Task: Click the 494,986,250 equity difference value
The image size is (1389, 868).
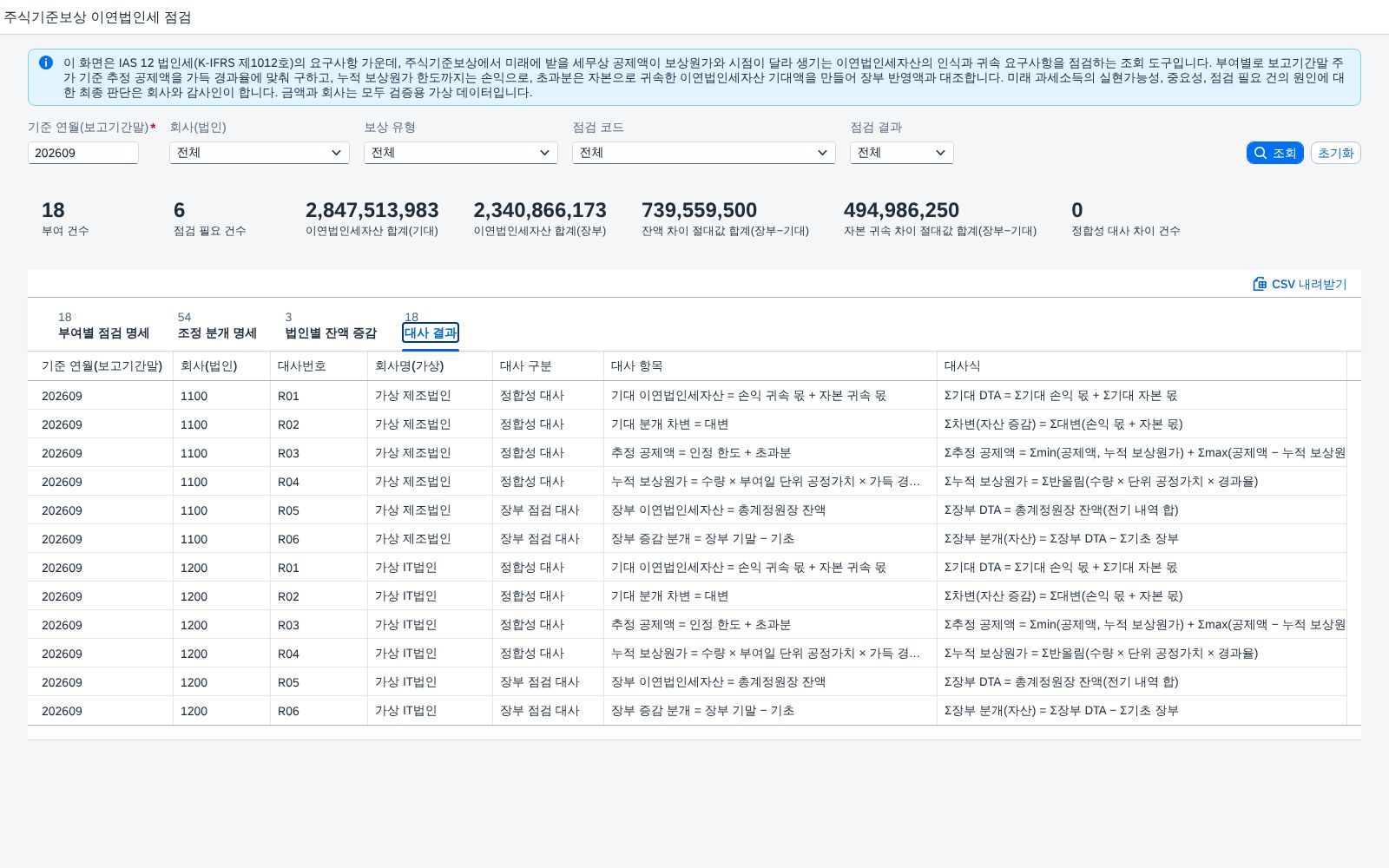Action: point(901,210)
